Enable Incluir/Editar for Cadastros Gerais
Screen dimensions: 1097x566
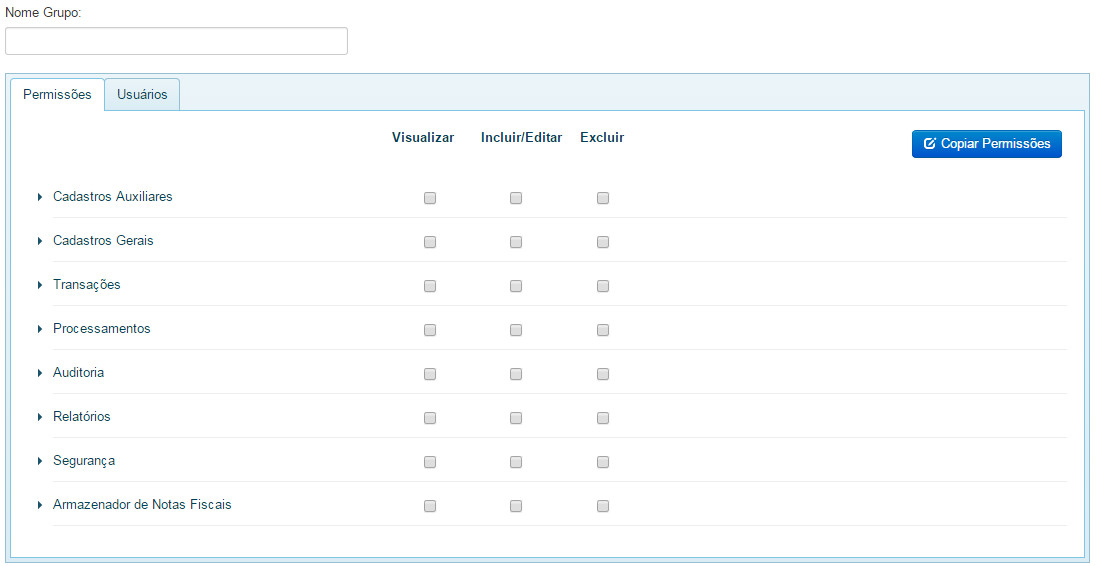[x=516, y=242]
